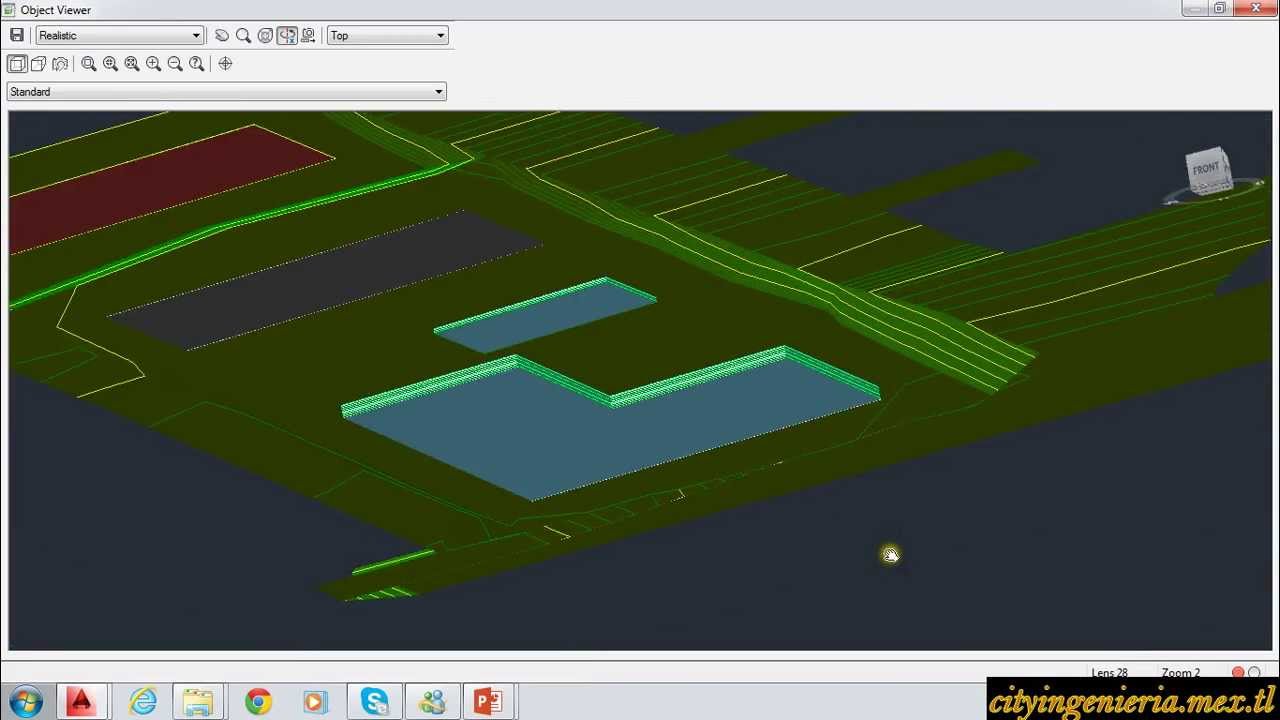Open Skype from the taskbar
1280x720 pixels.
[x=375, y=701]
